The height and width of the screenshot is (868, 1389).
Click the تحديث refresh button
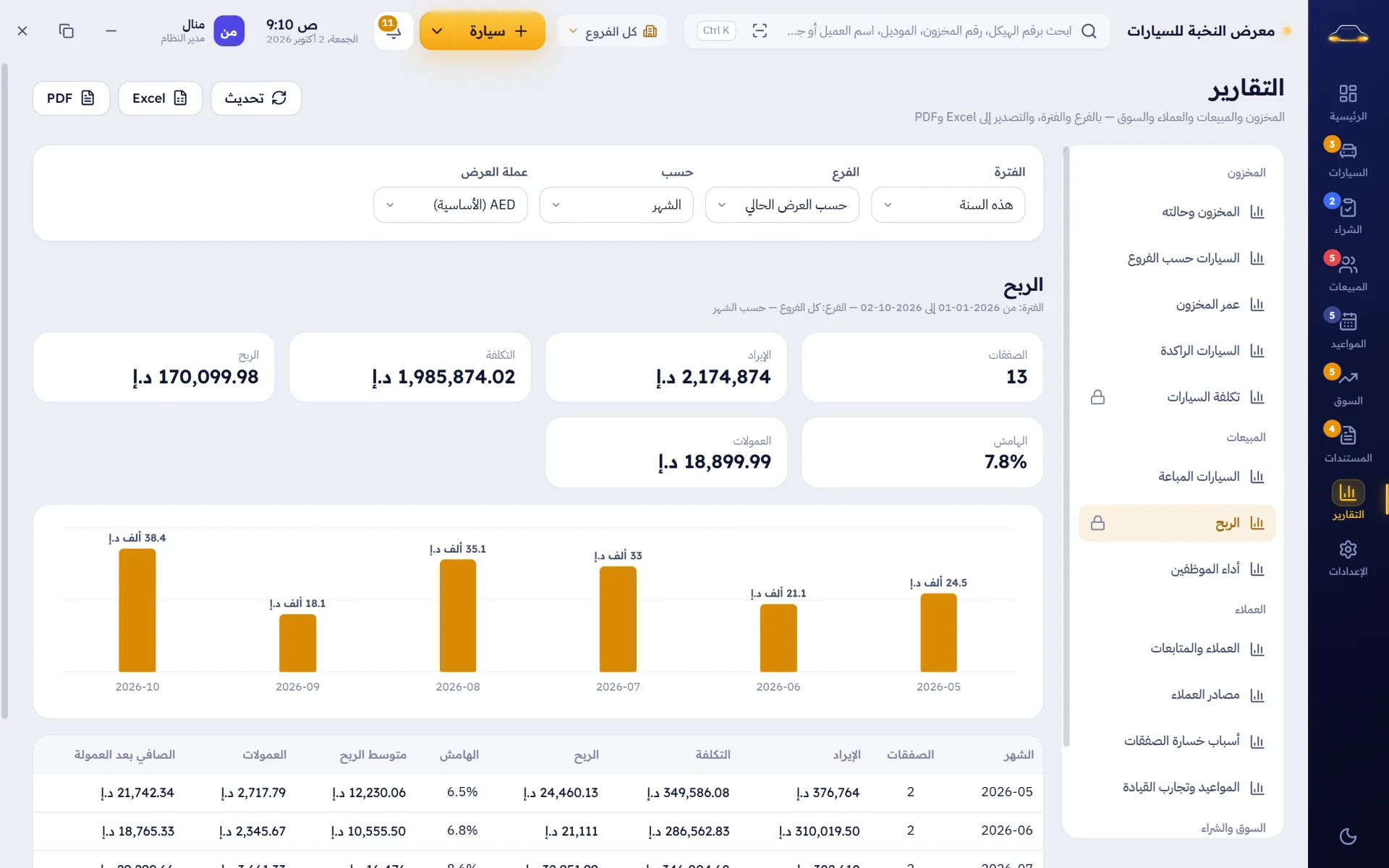[256, 98]
